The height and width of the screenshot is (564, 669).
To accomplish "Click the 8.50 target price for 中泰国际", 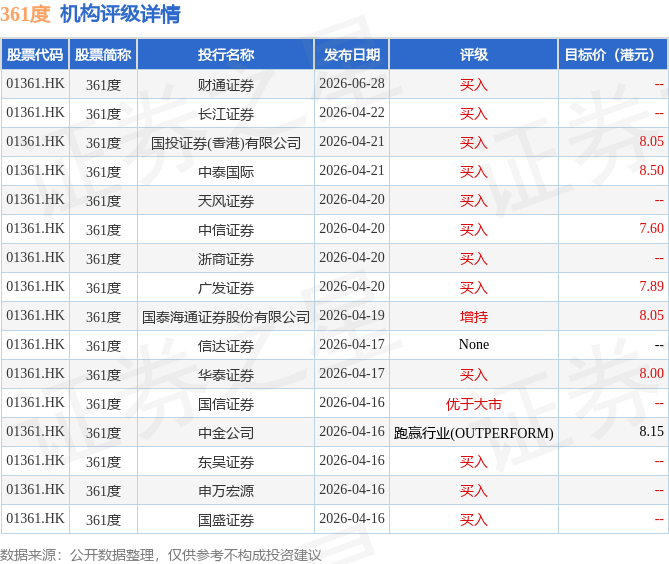I will [x=651, y=170].
